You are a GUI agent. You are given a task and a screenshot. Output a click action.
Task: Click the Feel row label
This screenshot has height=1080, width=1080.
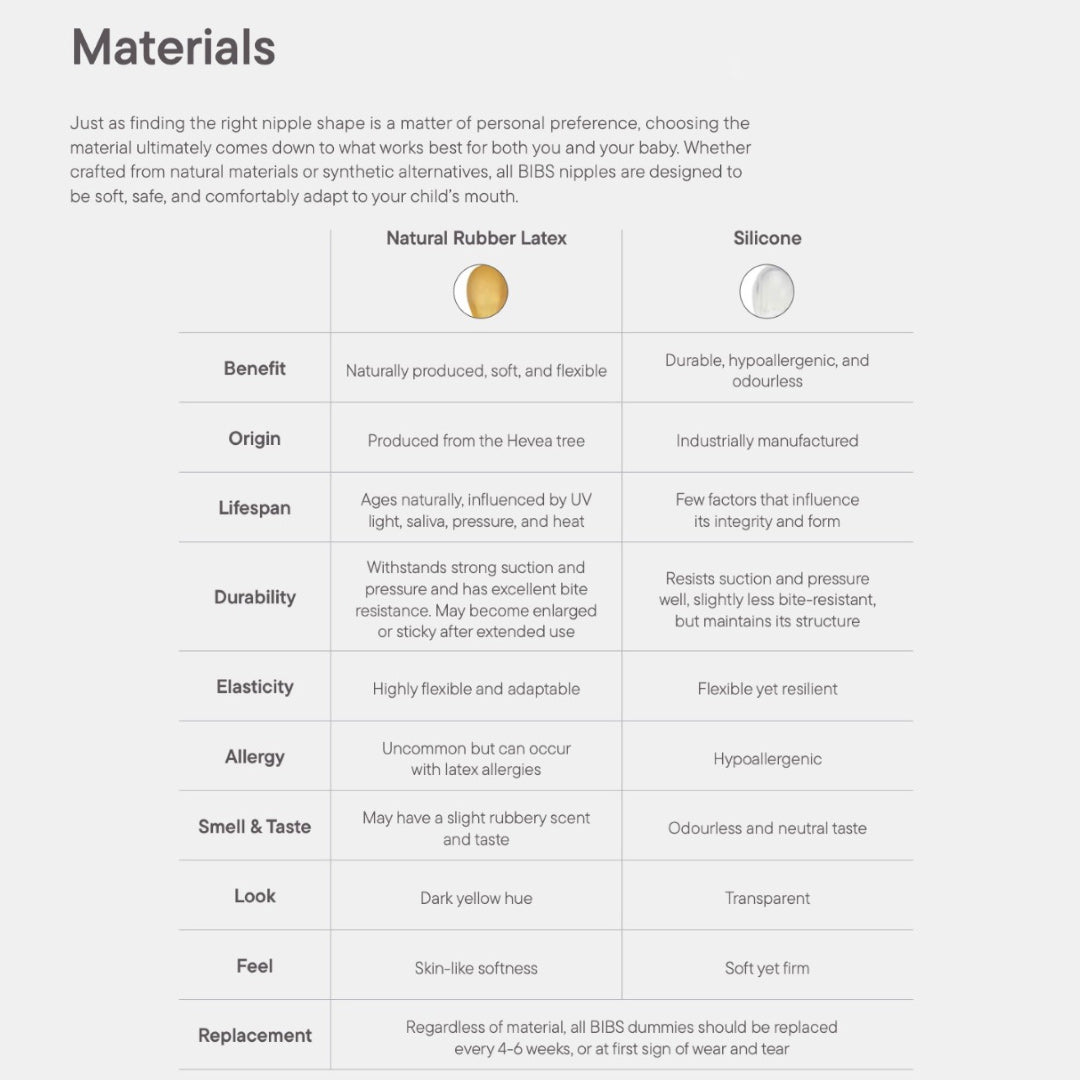(x=255, y=966)
